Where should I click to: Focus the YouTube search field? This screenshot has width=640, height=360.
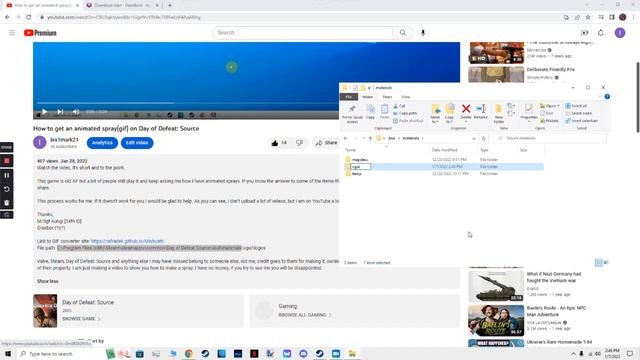click(303, 33)
